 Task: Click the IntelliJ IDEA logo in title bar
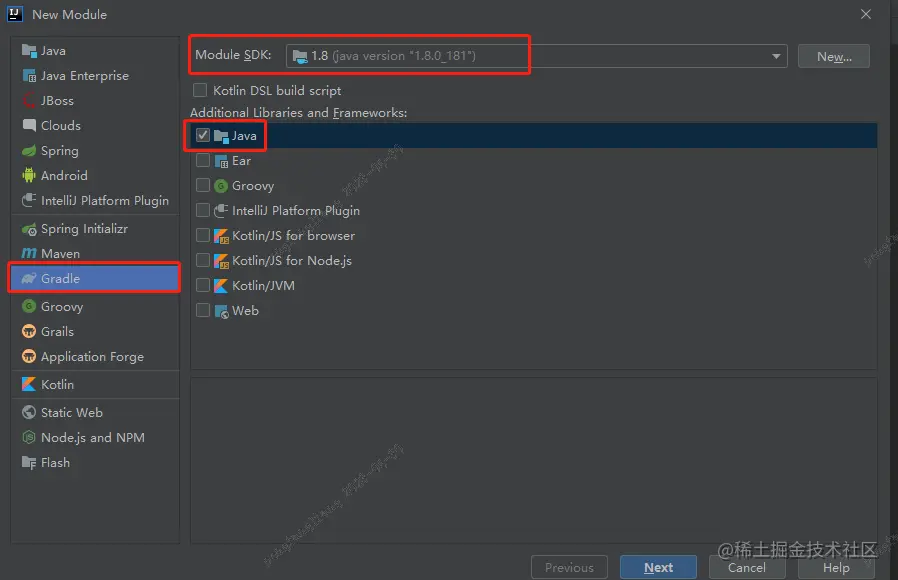tap(15, 14)
